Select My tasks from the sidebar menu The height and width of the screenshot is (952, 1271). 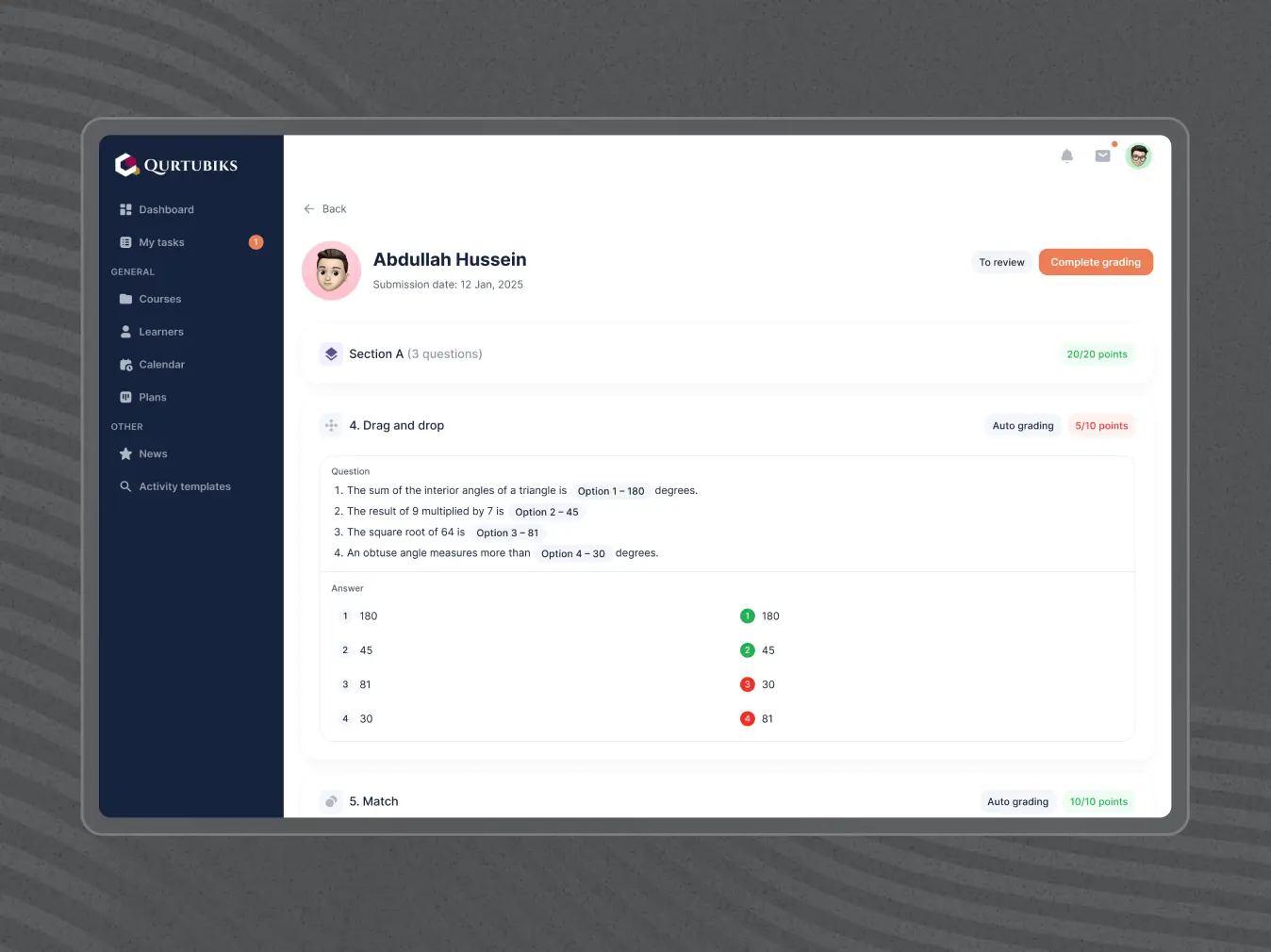[x=160, y=242]
